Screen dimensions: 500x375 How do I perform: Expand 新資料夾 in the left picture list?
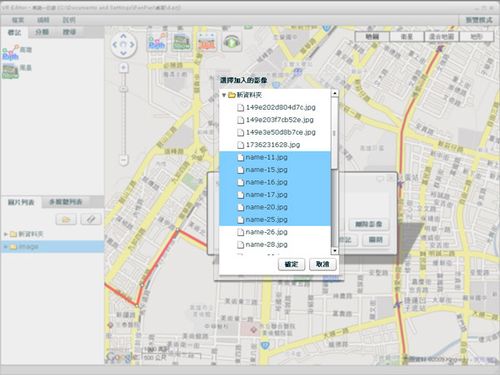pyautogui.click(x=5, y=234)
